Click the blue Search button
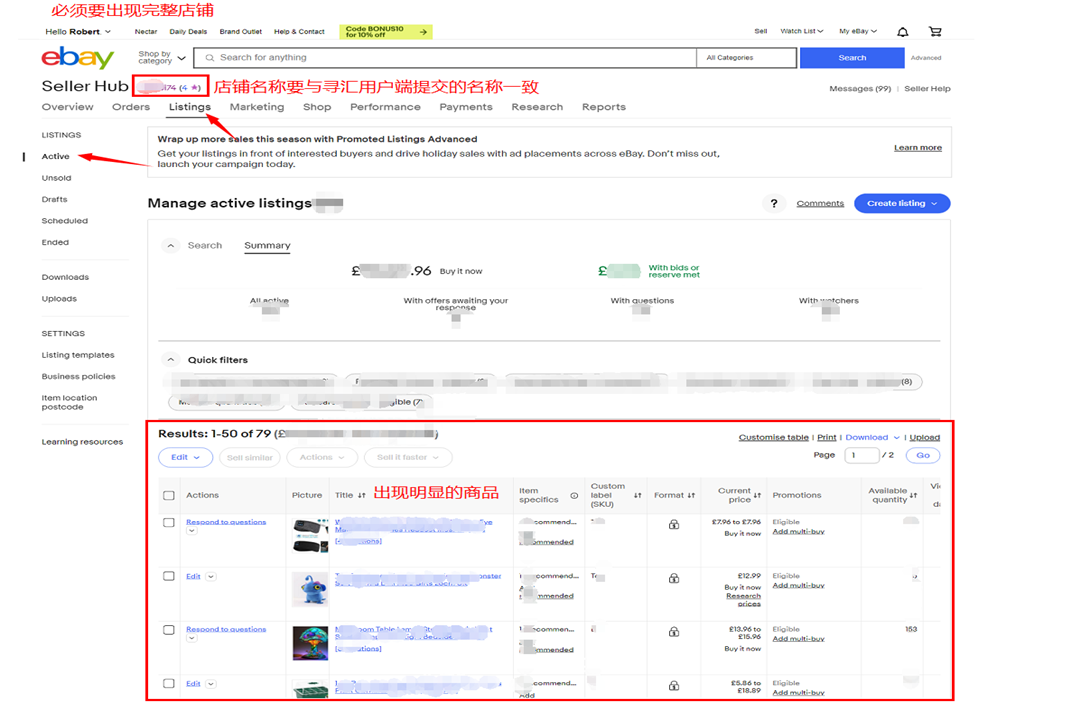 (852, 58)
